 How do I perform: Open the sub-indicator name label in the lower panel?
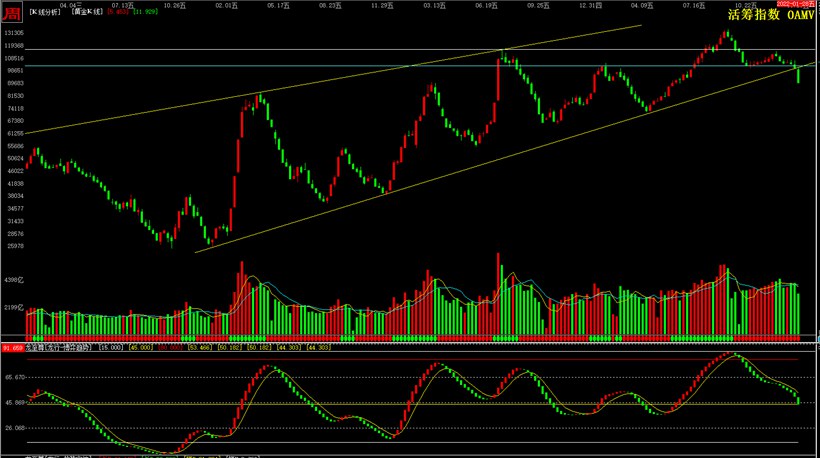point(59,347)
